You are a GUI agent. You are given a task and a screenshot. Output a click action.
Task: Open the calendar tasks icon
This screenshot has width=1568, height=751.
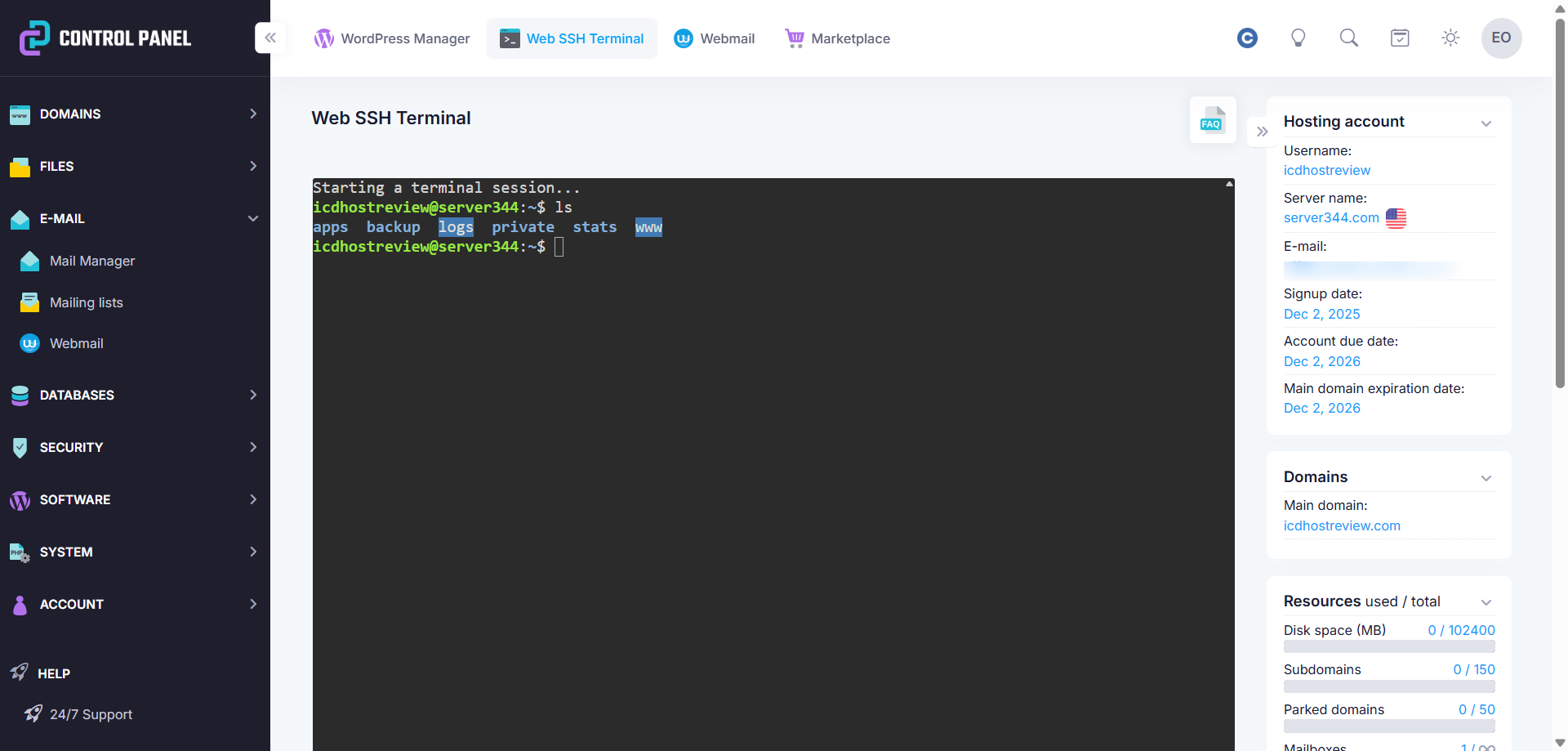pyautogui.click(x=1400, y=38)
